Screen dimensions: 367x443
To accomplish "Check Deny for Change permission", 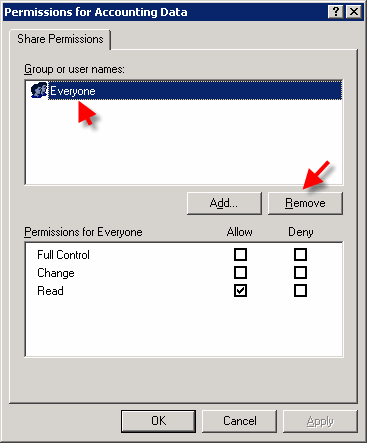I will (x=300, y=273).
